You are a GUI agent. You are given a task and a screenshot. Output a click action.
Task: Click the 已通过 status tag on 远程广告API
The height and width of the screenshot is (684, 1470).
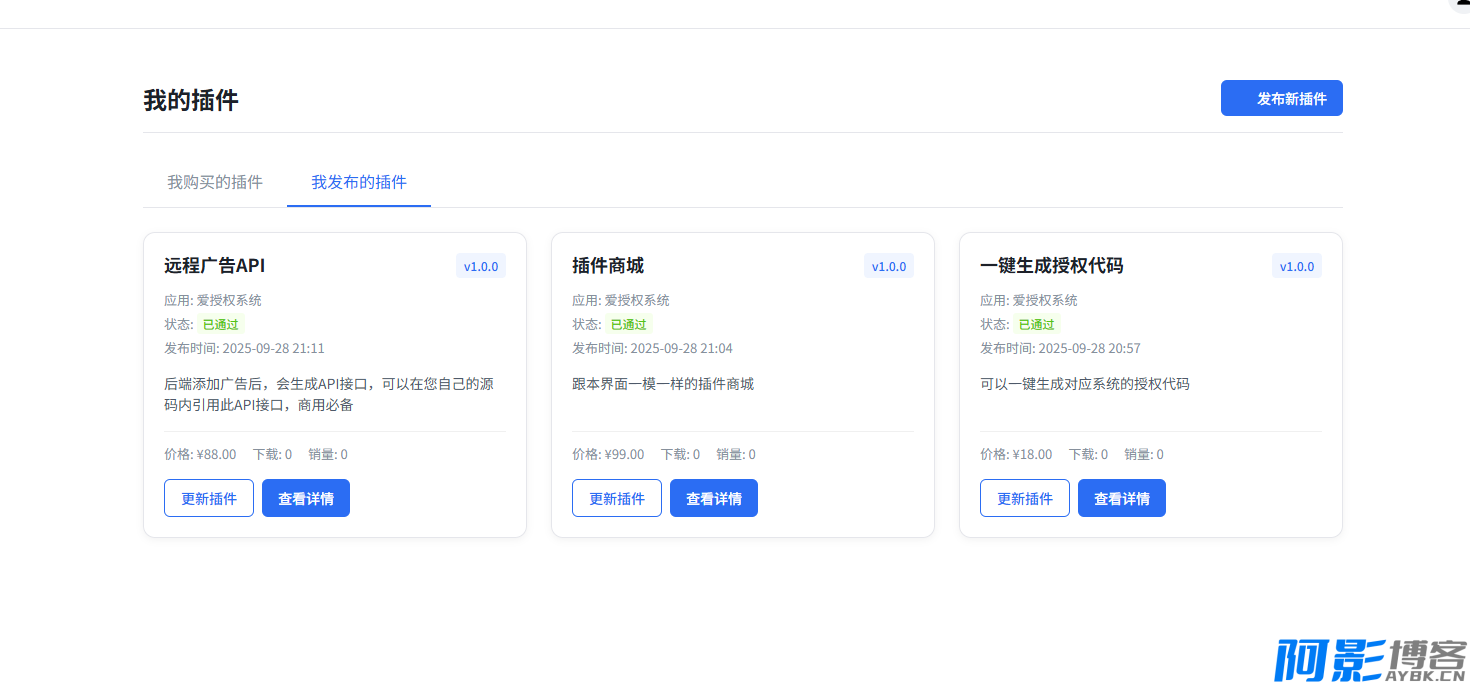[221, 324]
